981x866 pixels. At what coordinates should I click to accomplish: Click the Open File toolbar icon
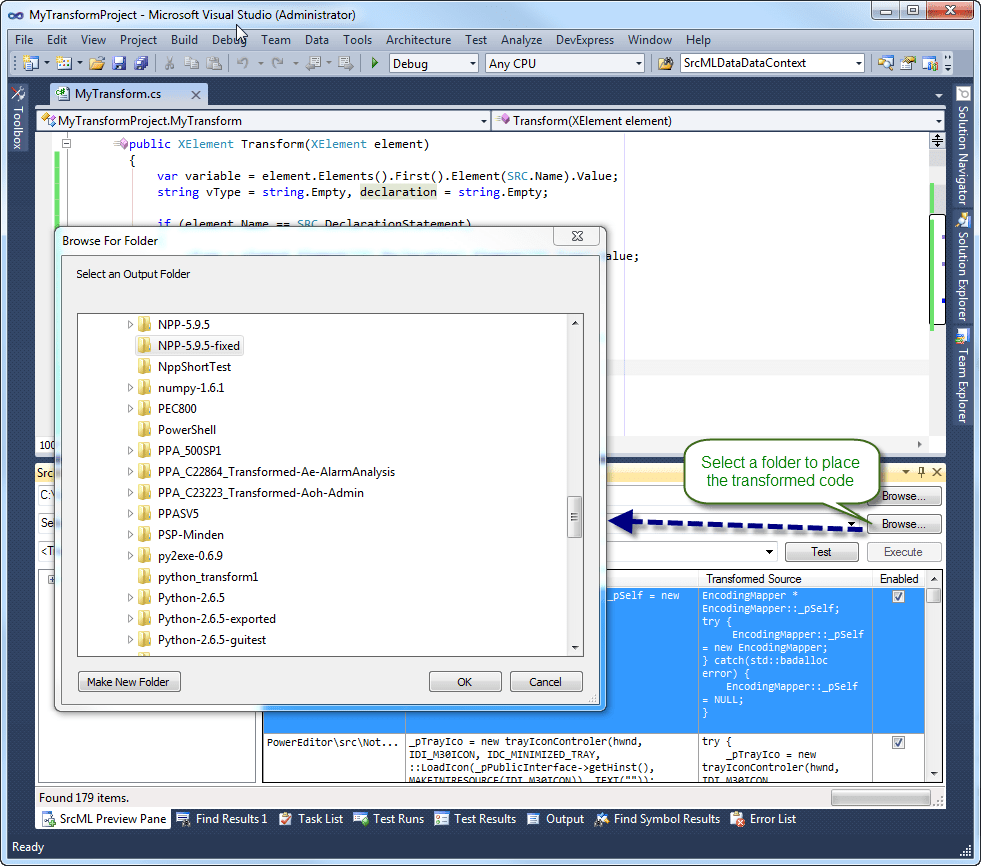[97, 63]
